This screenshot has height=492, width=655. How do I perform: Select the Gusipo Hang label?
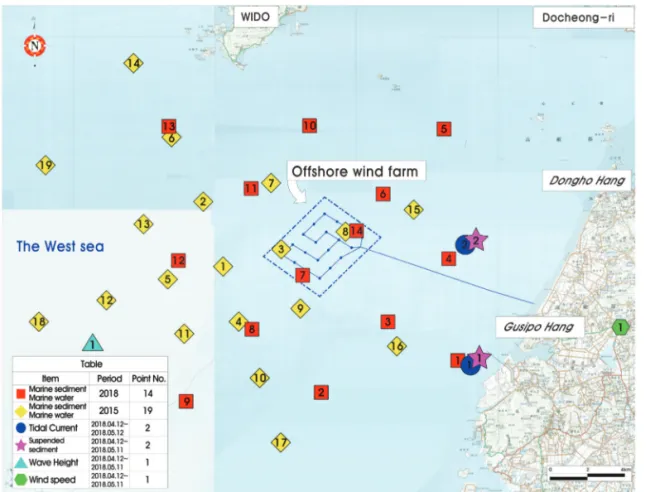click(x=538, y=327)
